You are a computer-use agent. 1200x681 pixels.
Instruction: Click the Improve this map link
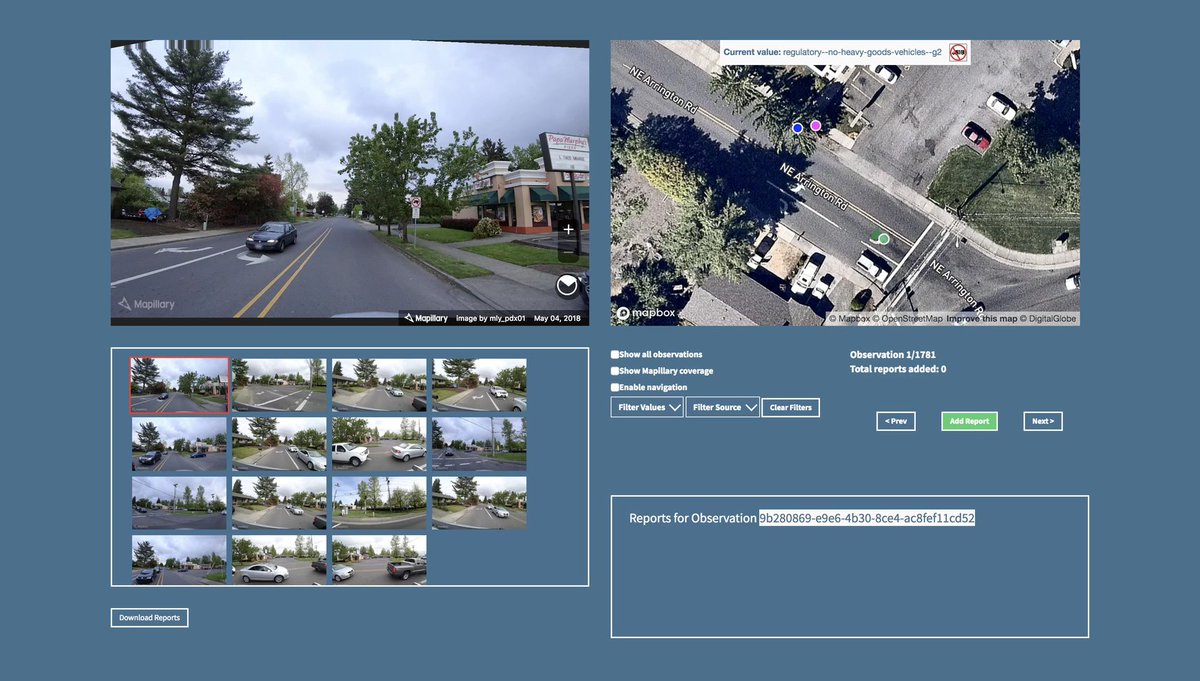(982, 319)
